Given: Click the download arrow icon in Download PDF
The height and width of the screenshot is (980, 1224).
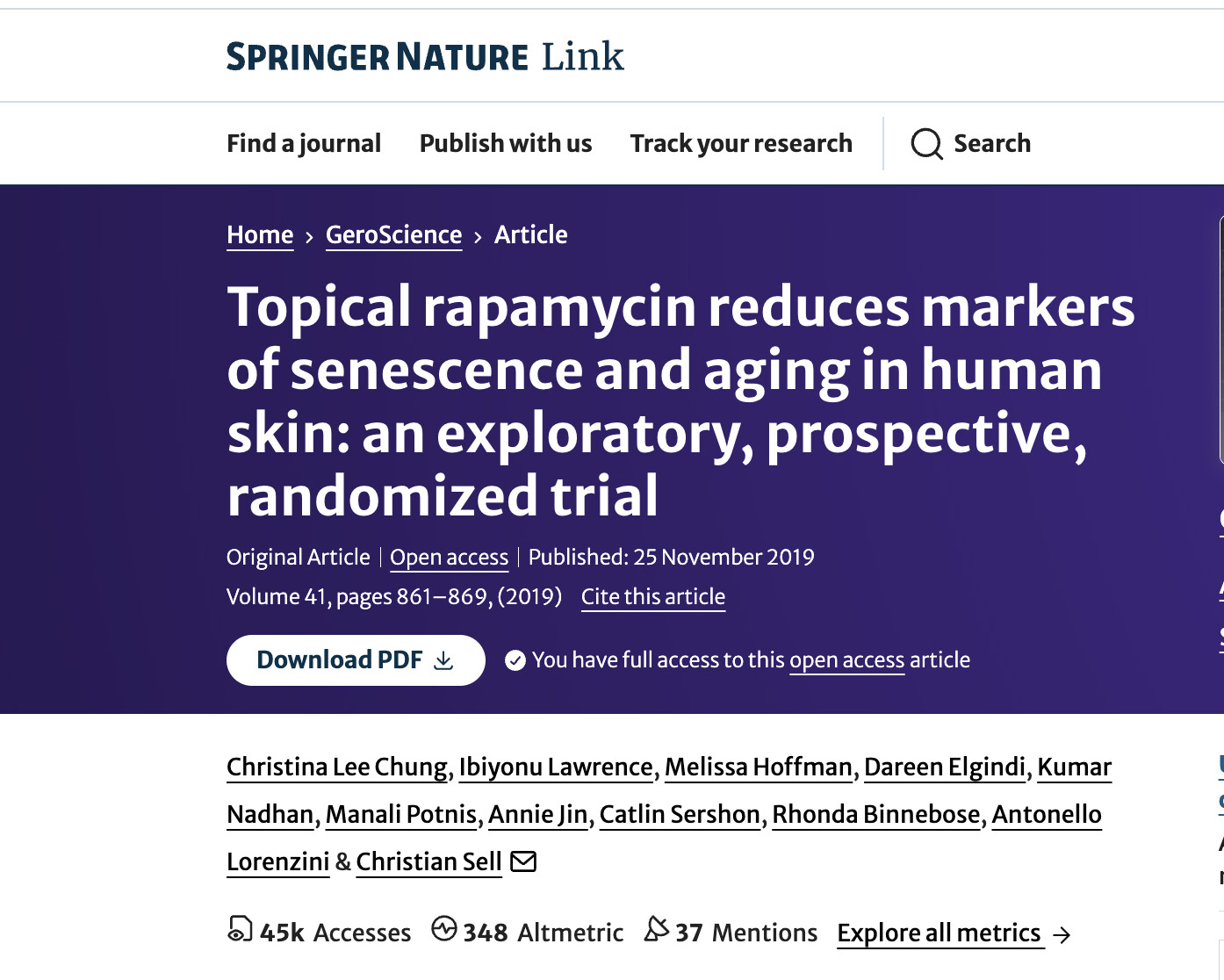Looking at the screenshot, I should click(444, 660).
